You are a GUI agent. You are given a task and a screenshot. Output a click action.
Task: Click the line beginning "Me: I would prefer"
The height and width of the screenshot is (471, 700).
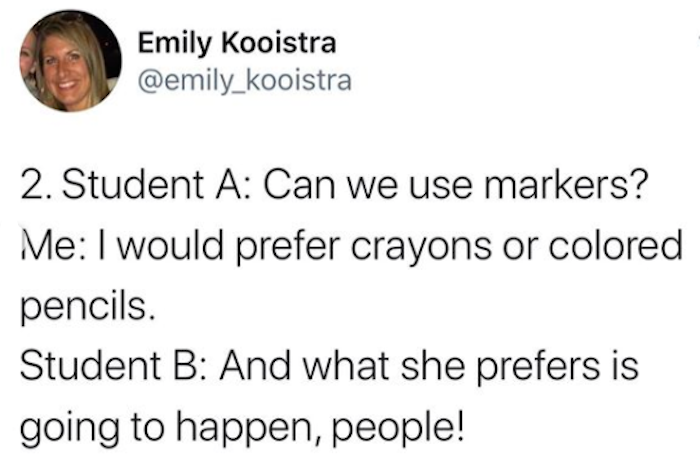point(351,246)
